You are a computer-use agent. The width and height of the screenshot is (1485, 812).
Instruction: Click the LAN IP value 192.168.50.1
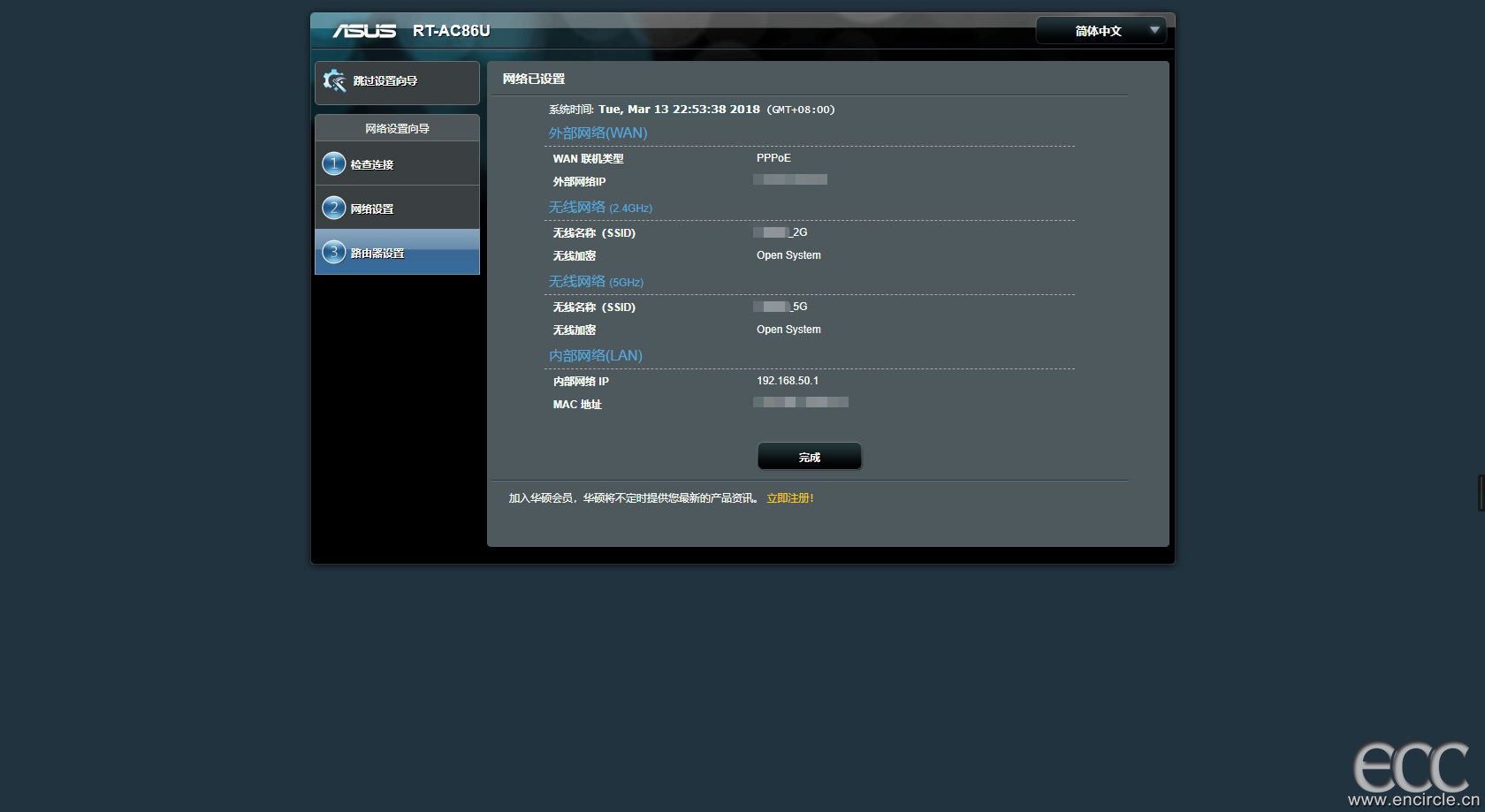pyautogui.click(x=787, y=381)
